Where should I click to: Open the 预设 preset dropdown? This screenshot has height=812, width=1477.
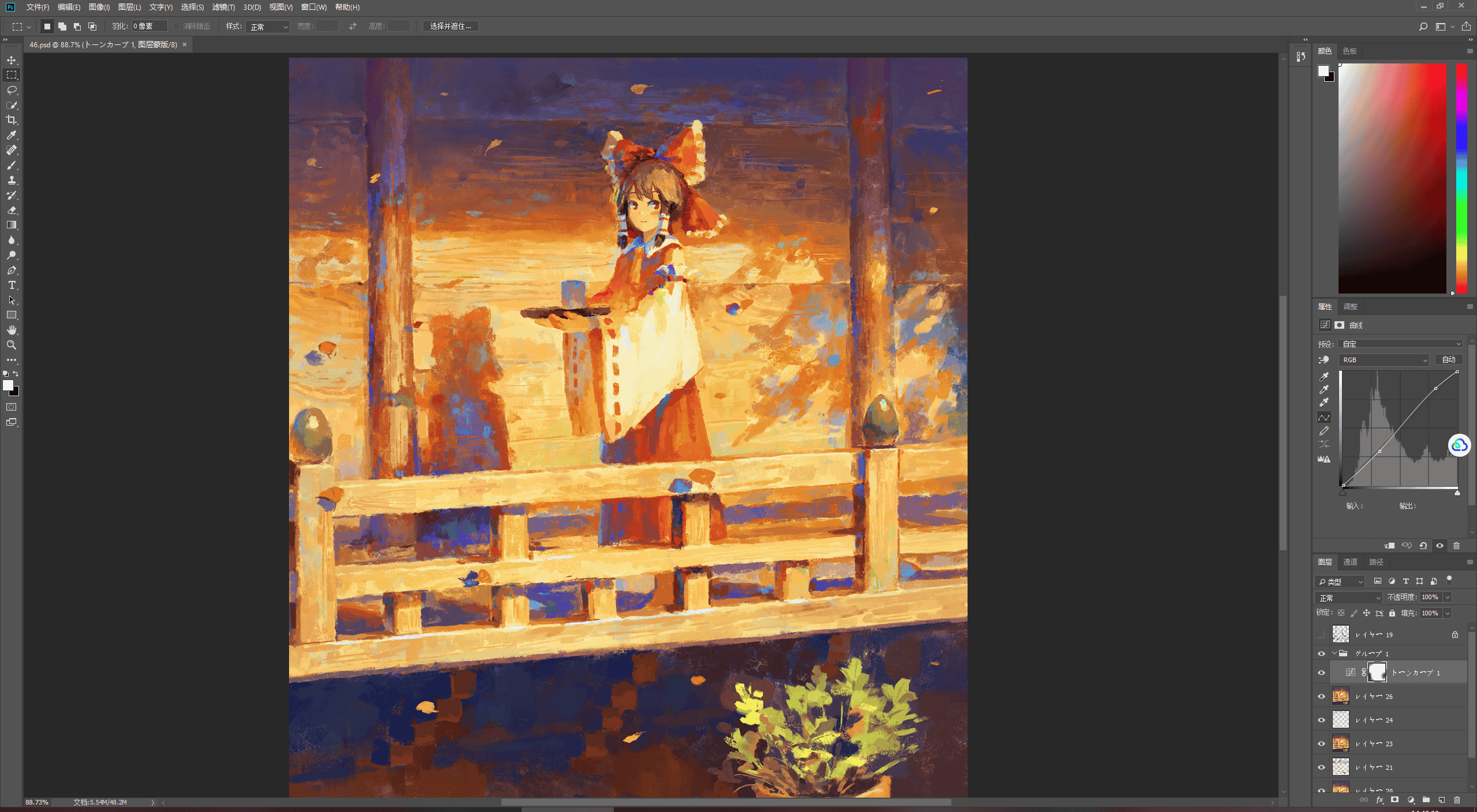tap(1400, 344)
